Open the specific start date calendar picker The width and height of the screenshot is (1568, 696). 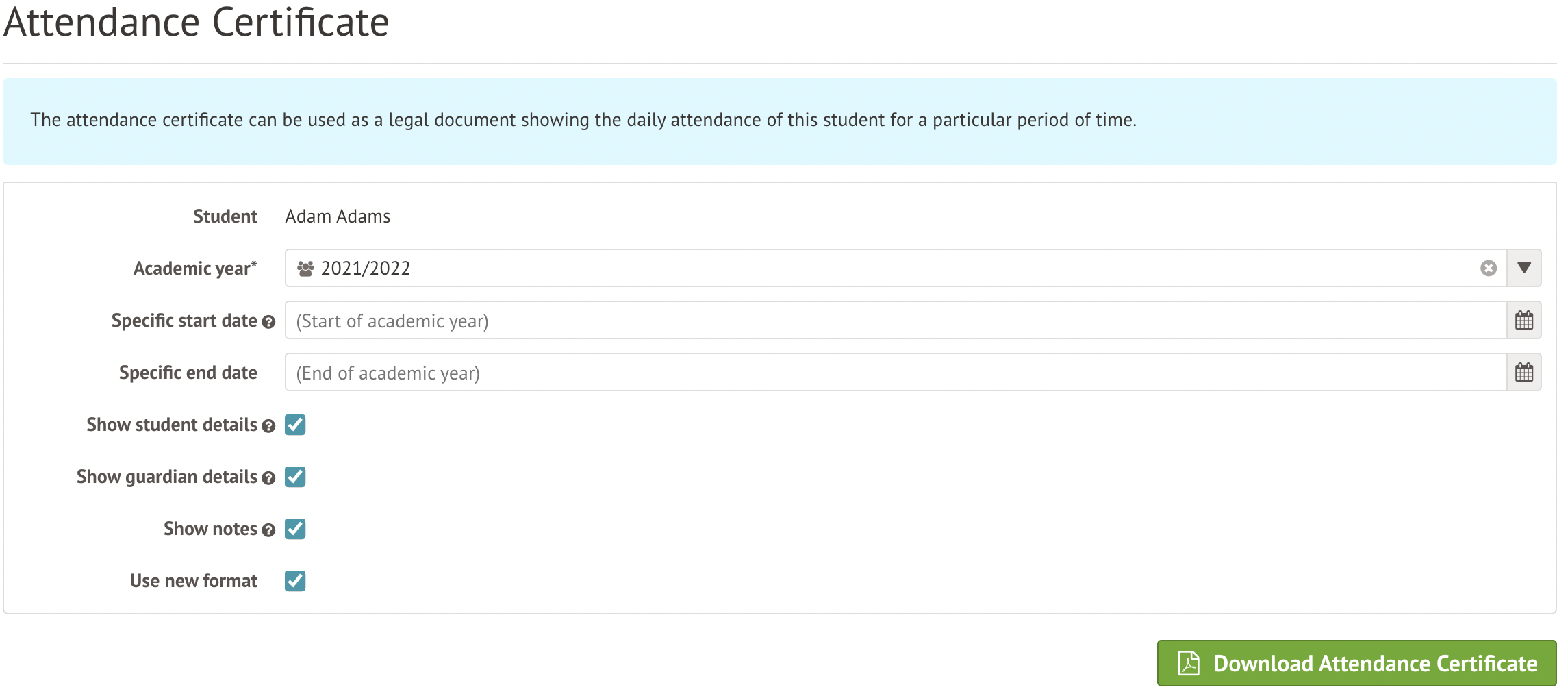[1523, 320]
